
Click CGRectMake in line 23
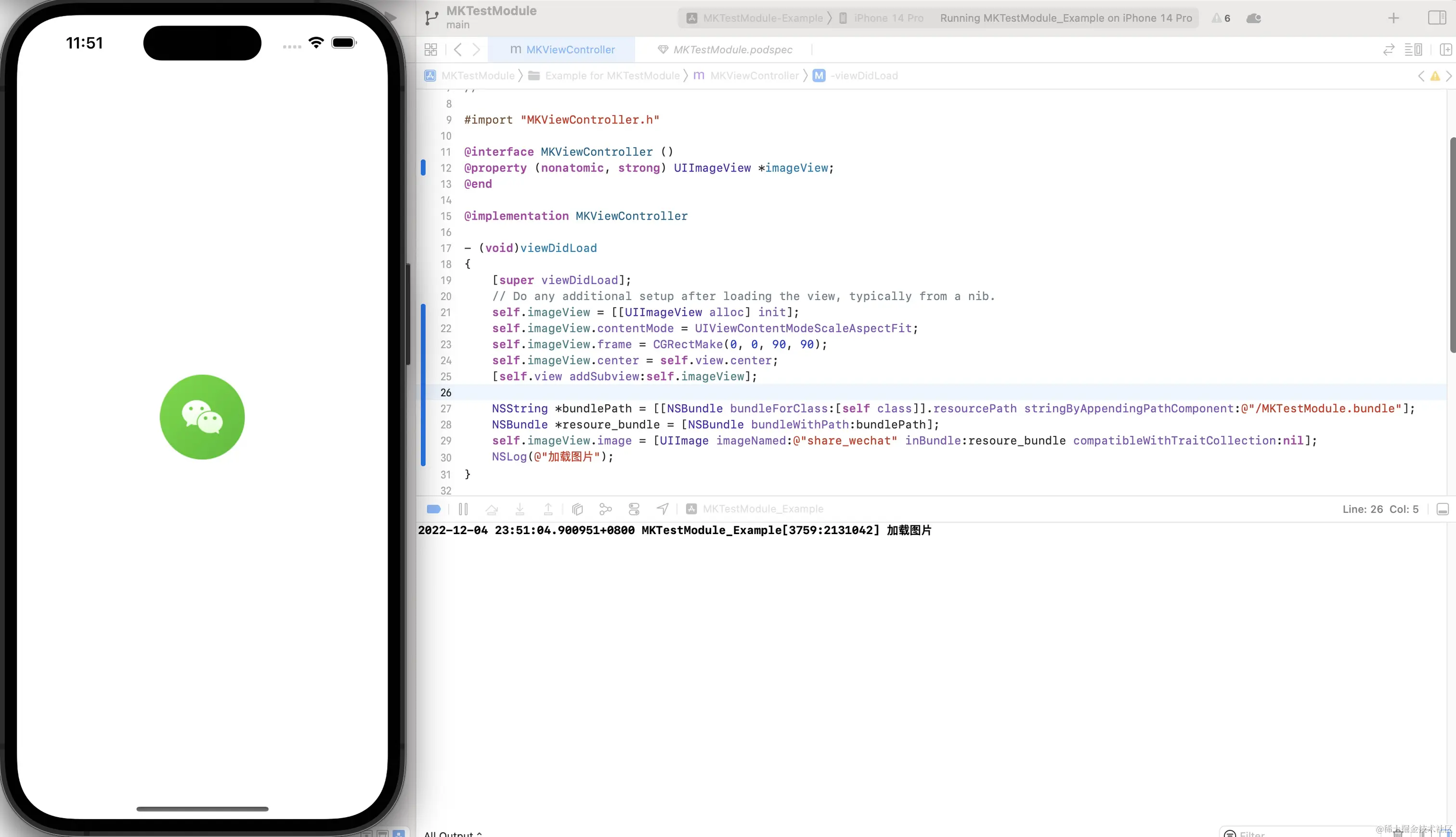coord(688,344)
